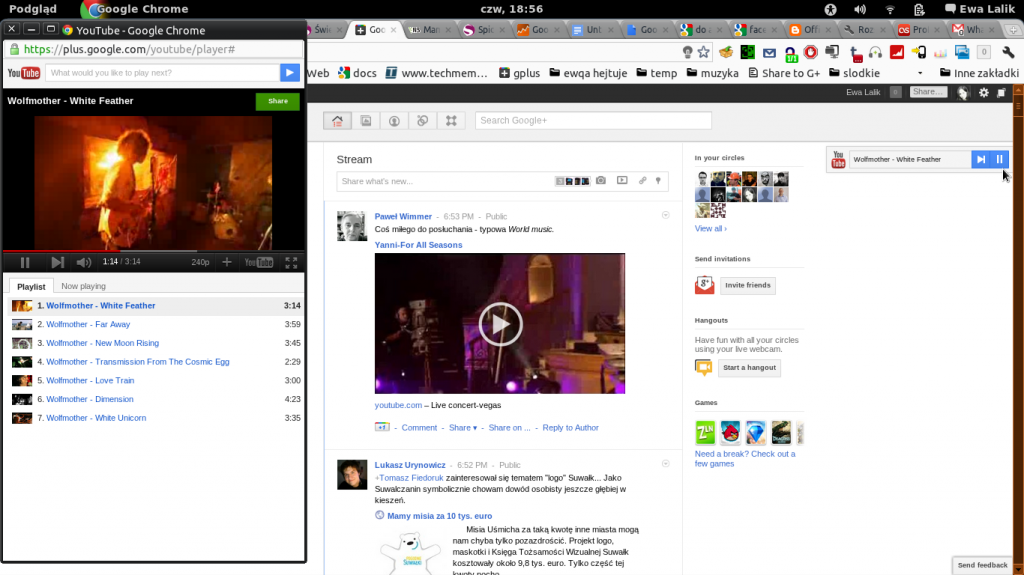Open Lukasz Urynowicz's profile
1024x575 pixels.
(x=410, y=465)
